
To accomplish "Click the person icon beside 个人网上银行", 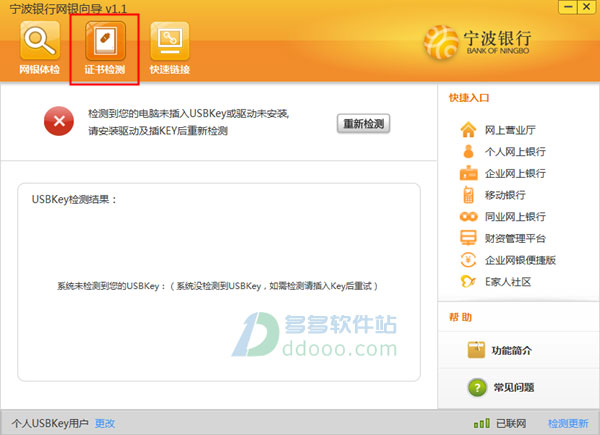I will pyautogui.click(x=468, y=152).
